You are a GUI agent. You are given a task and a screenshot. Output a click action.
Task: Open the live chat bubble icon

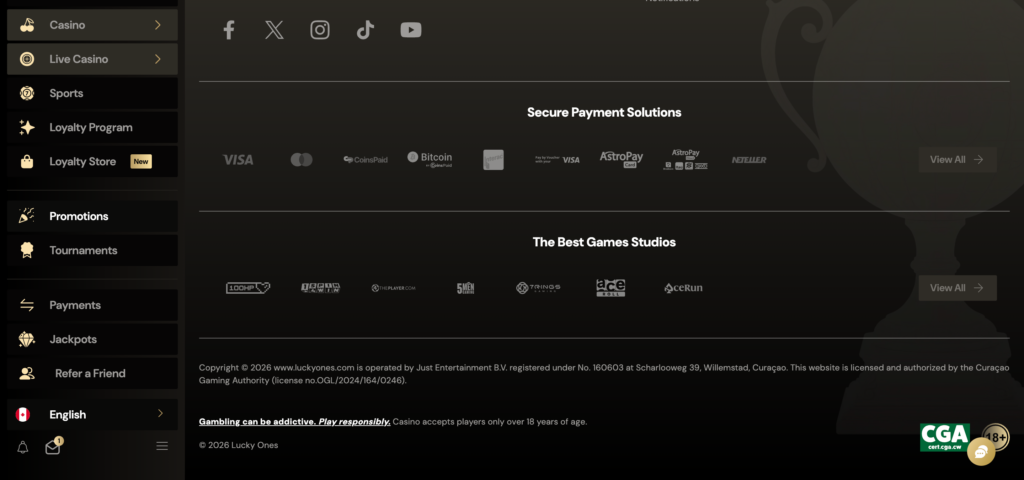980,452
